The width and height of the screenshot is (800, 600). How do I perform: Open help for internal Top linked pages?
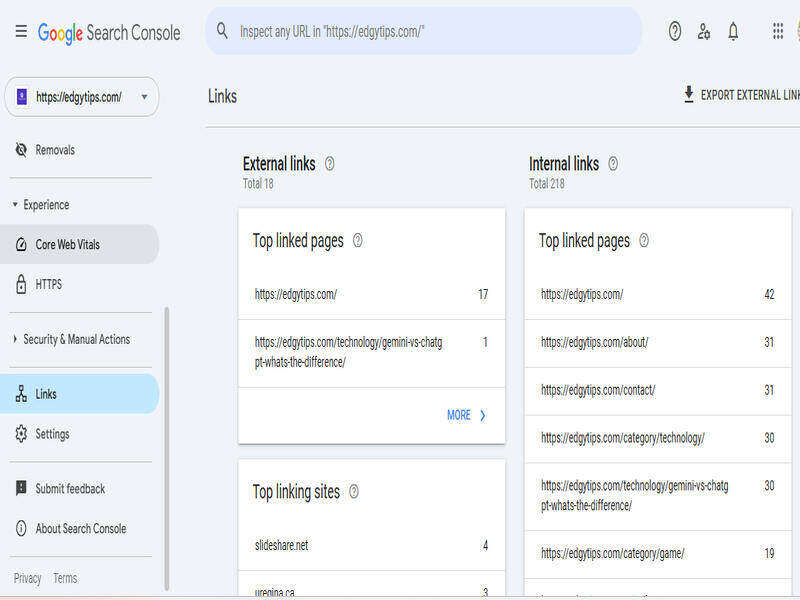pyautogui.click(x=644, y=240)
